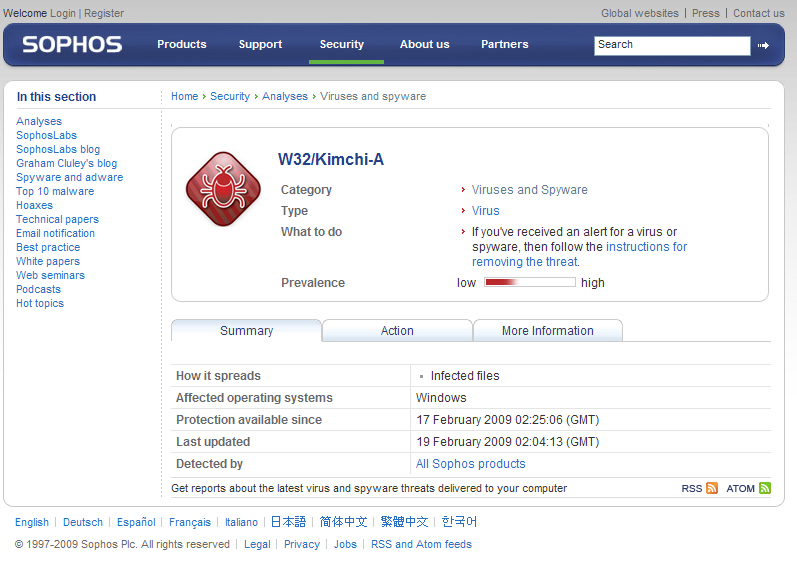
Task: Click the Sophos logo
Action: [72, 45]
